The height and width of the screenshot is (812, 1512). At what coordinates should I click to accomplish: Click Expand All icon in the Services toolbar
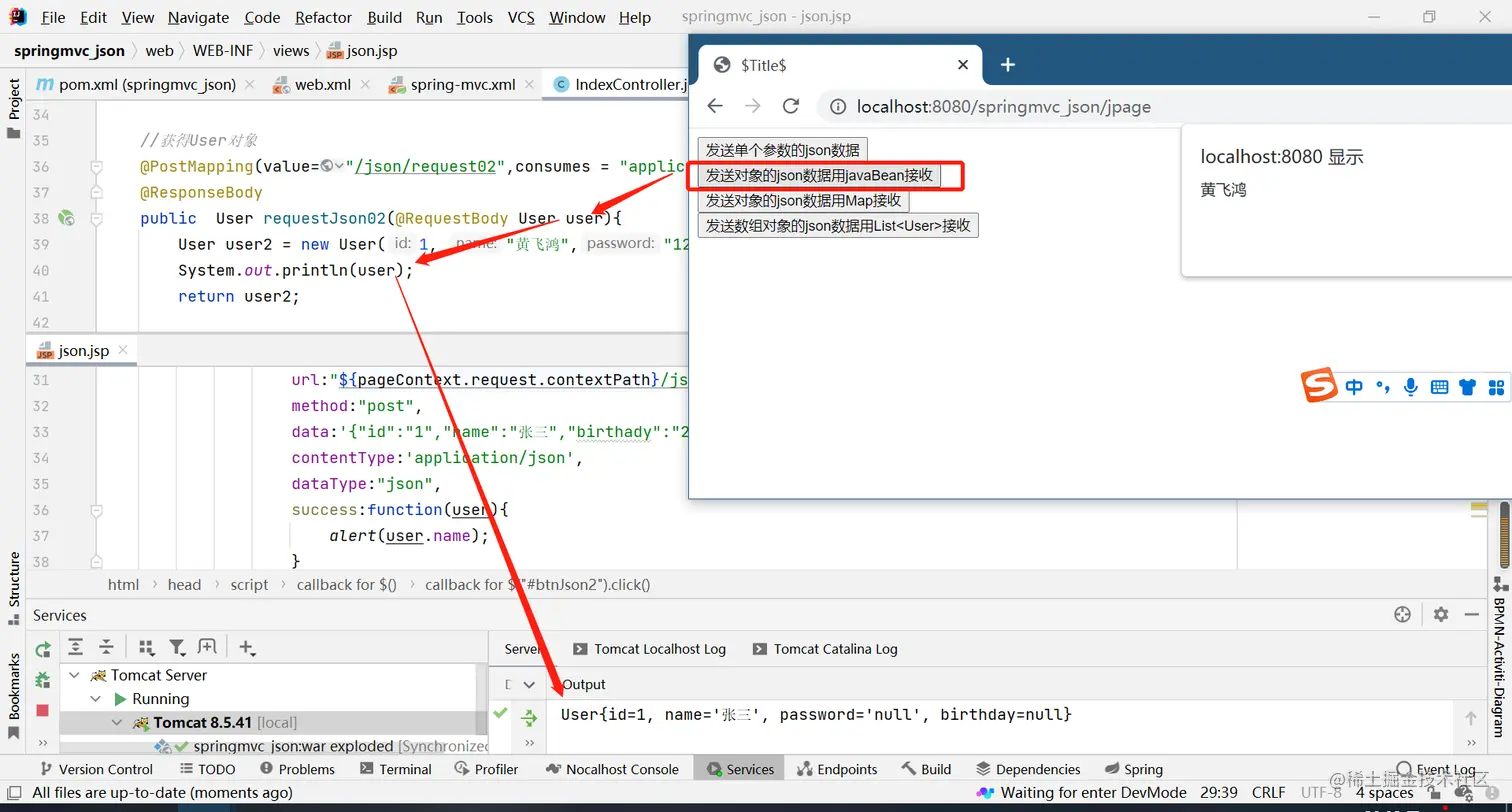(76, 648)
